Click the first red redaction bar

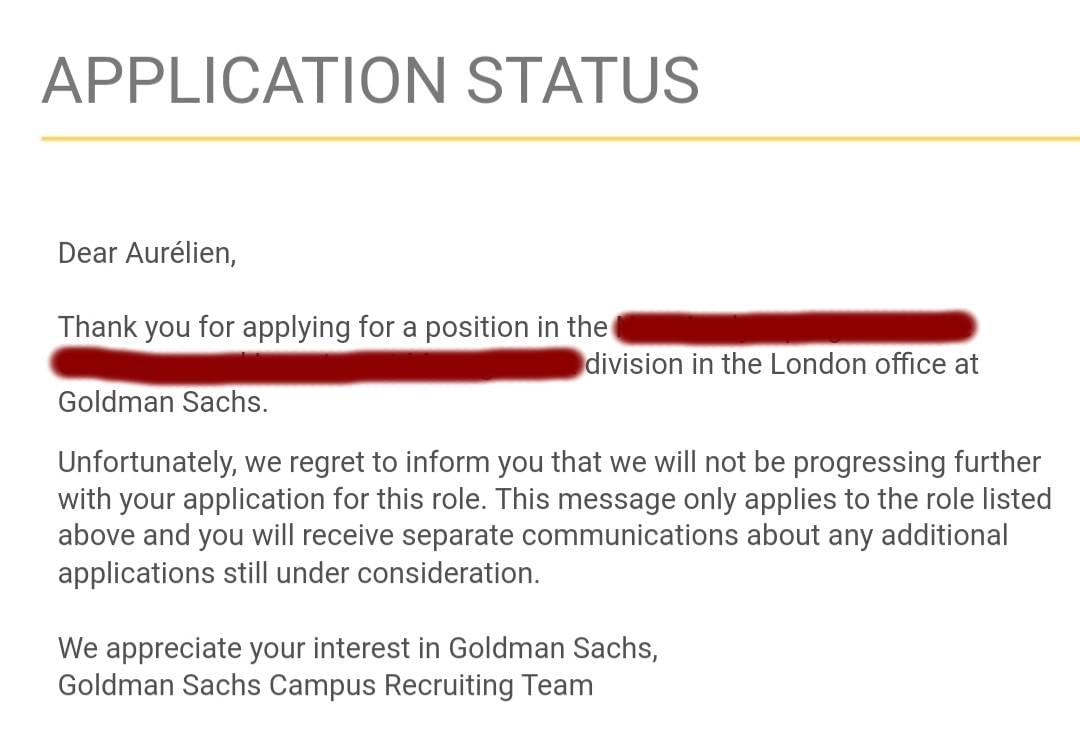pyautogui.click(x=795, y=327)
